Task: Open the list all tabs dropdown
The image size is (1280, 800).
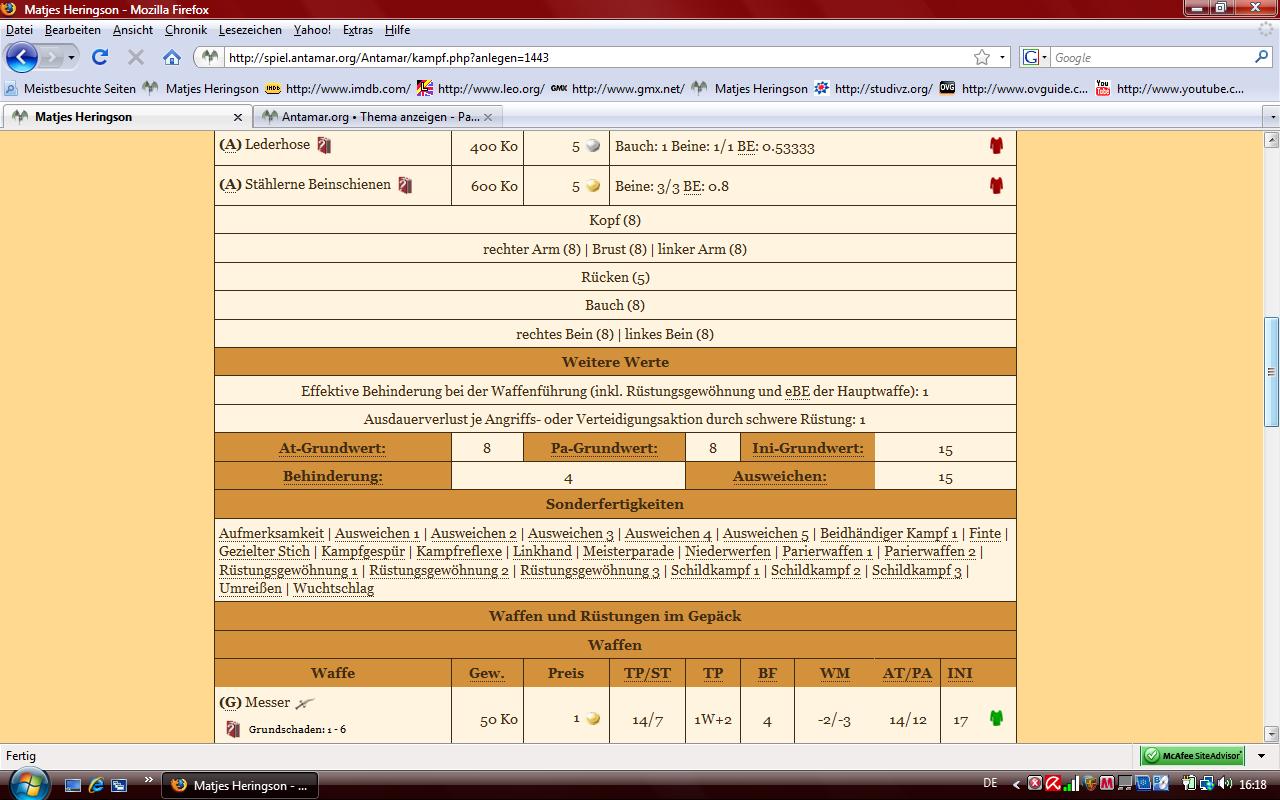Action: point(1272,117)
